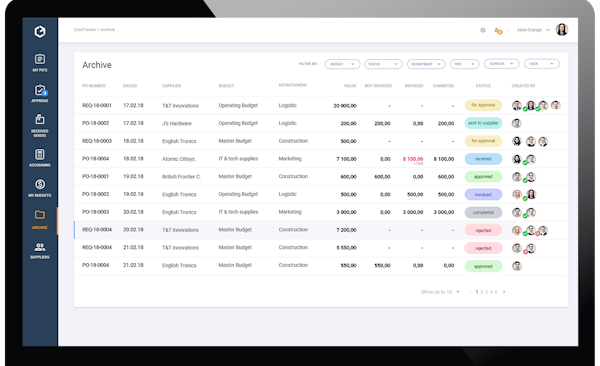Expand the Budget filter dropdown
The width and height of the screenshot is (600, 366).
342,64
